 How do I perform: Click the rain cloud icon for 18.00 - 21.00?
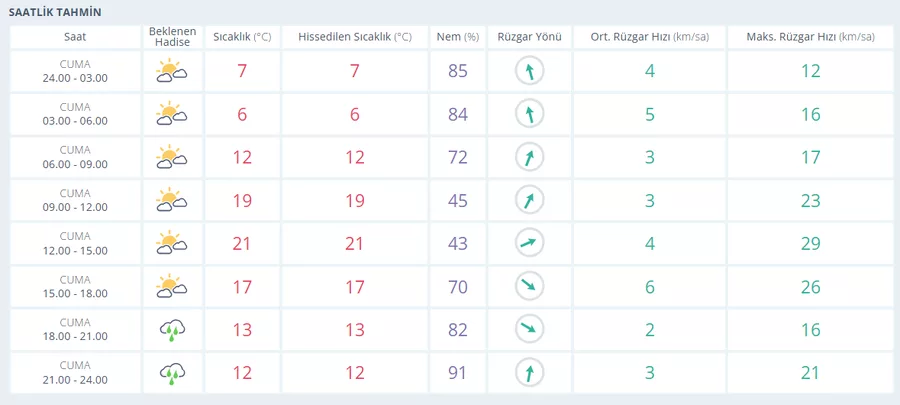[171, 329]
